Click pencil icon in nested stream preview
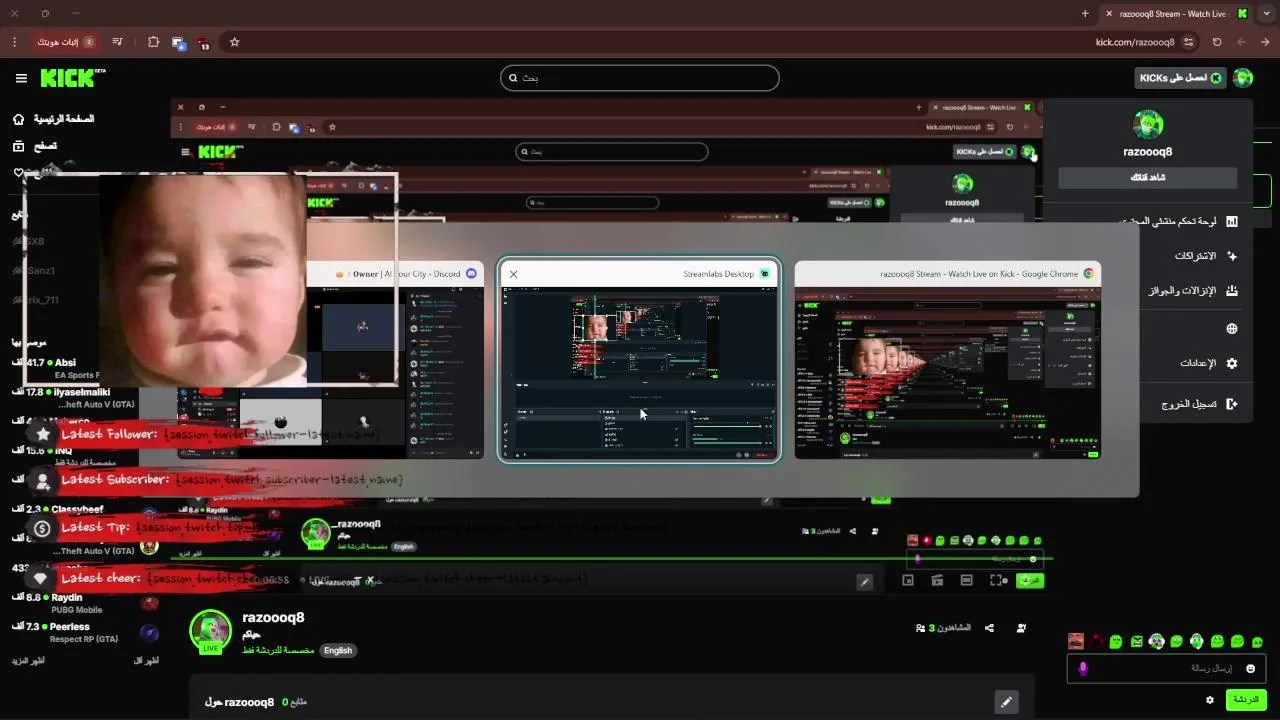 pos(865,581)
